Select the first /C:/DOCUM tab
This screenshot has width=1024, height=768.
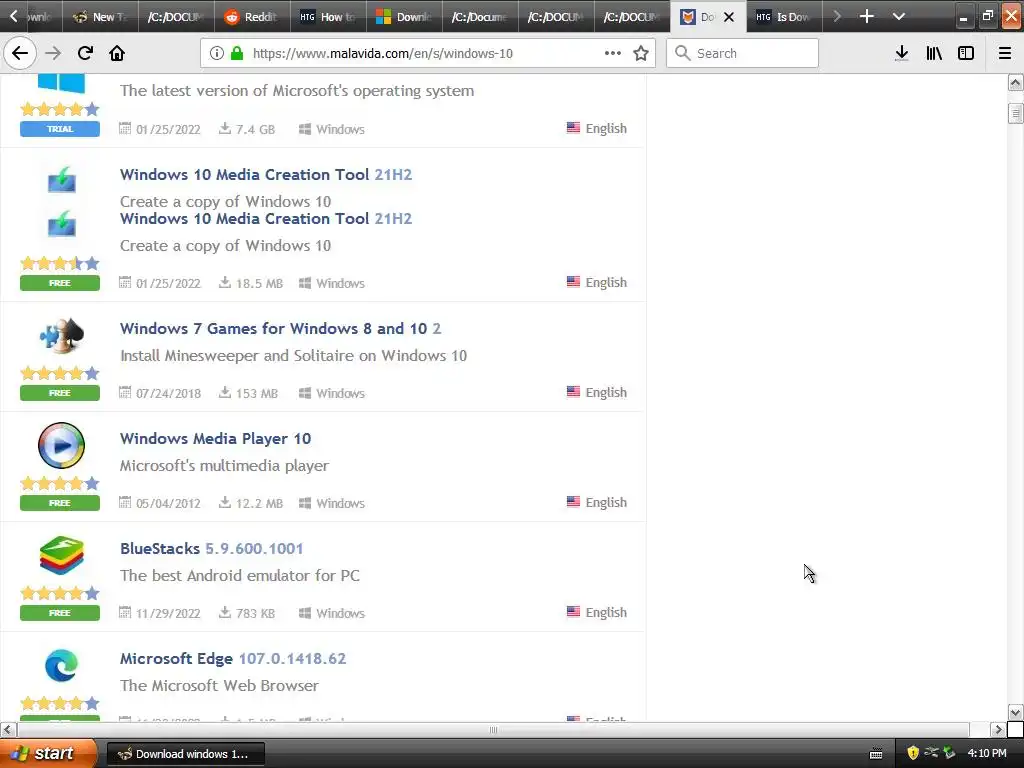[176, 16]
